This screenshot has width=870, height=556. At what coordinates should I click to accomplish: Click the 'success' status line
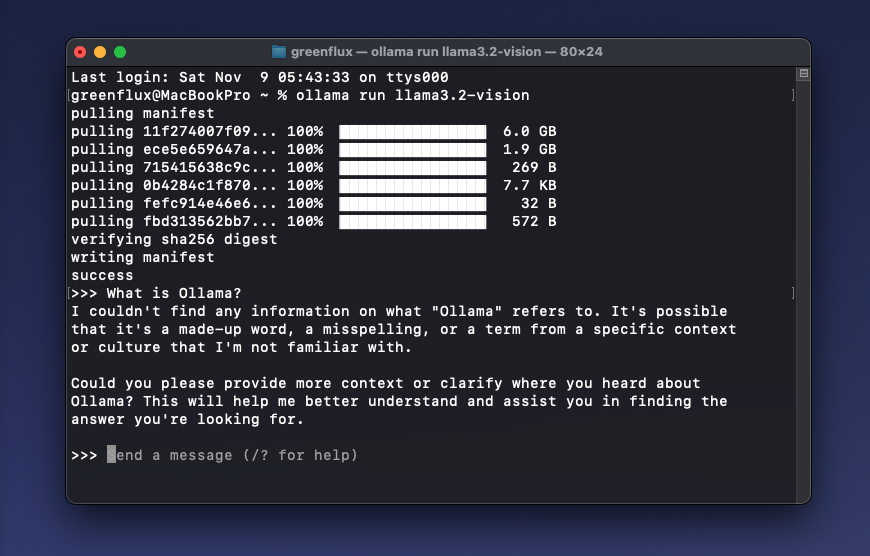coord(102,276)
